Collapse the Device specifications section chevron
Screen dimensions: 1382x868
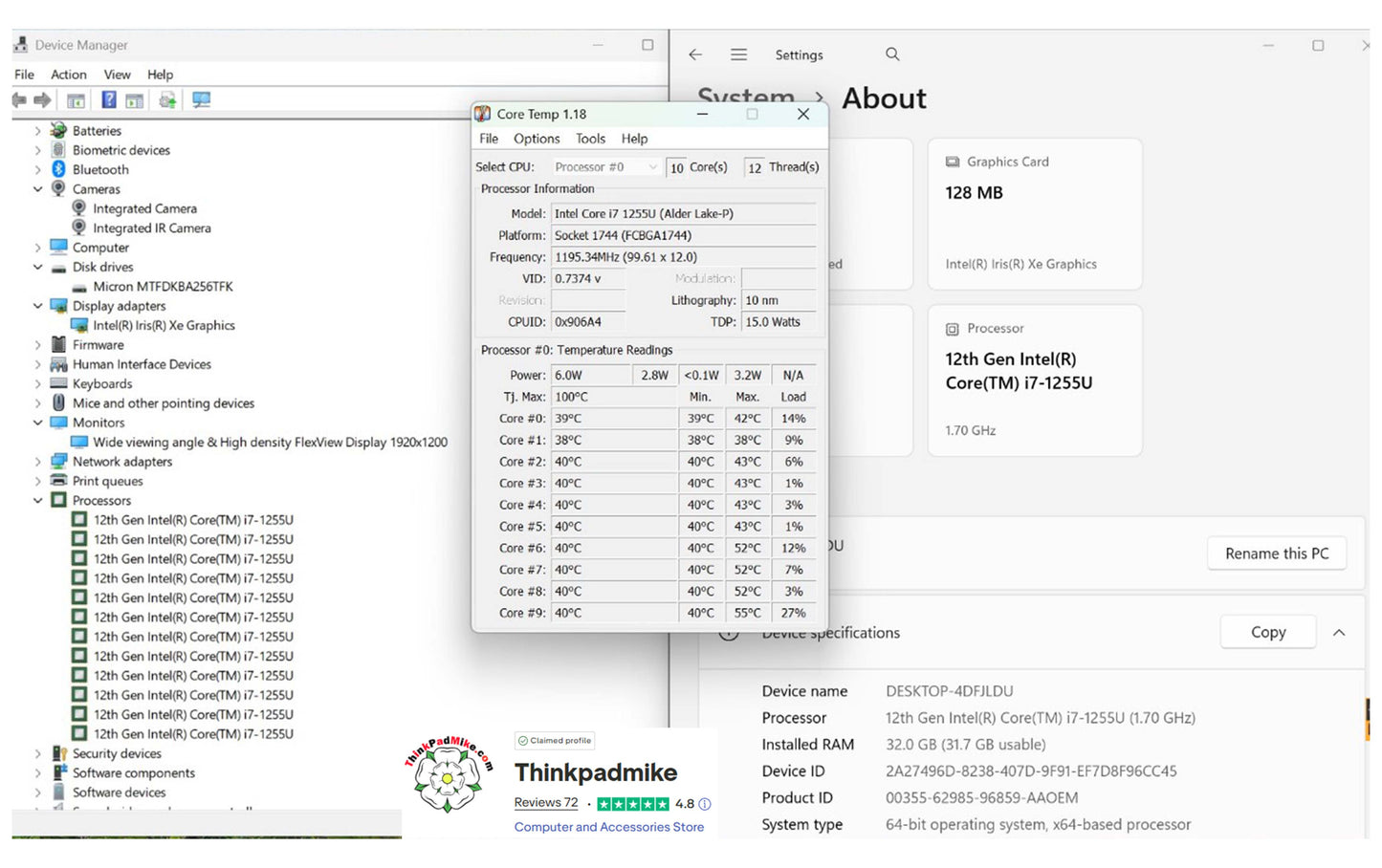pyautogui.click(x=1339, y=633)
